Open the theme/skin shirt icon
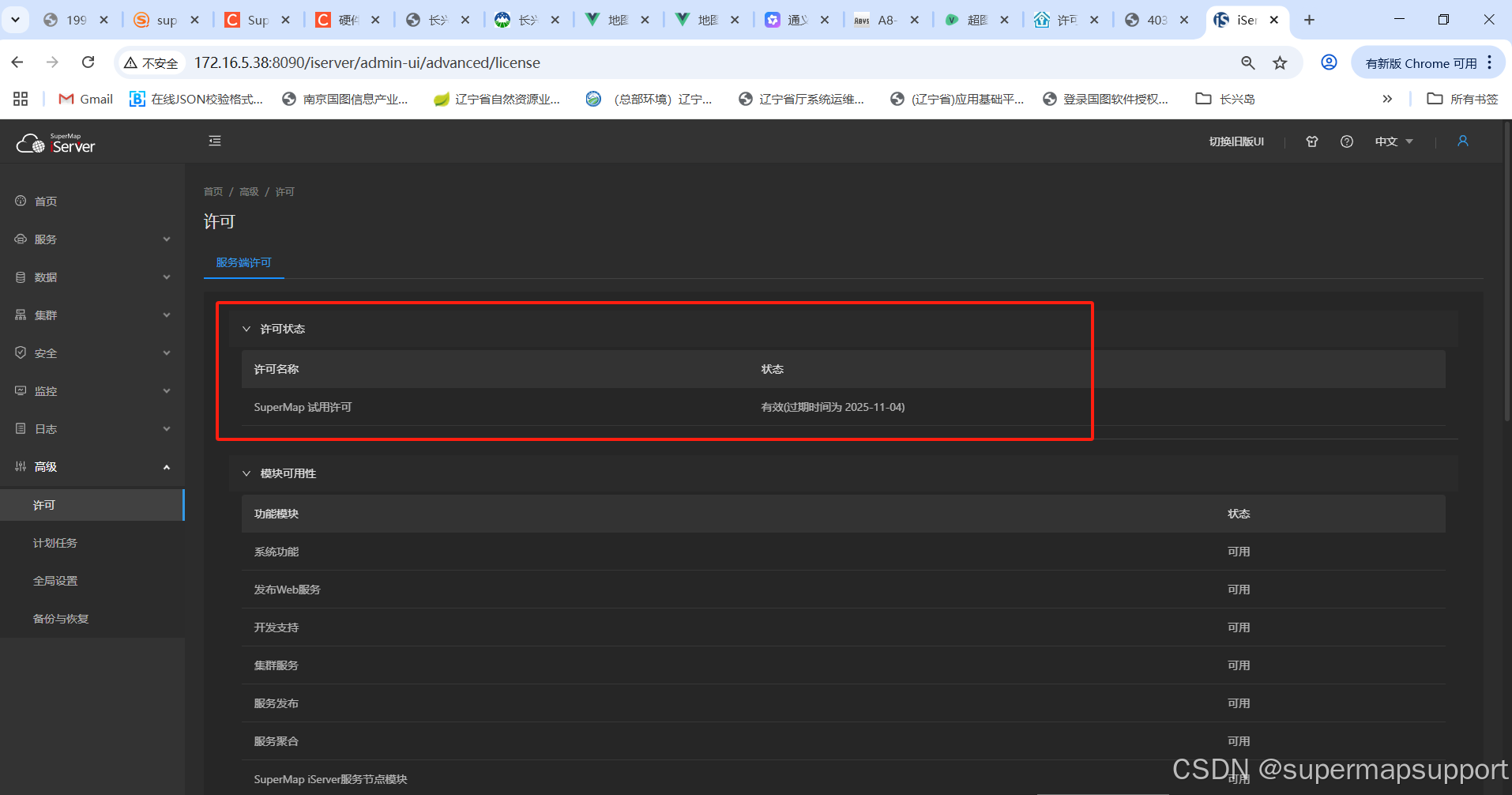This screenshot has width=1512, height=795. pyautogui.click(x=1312, y=141)
